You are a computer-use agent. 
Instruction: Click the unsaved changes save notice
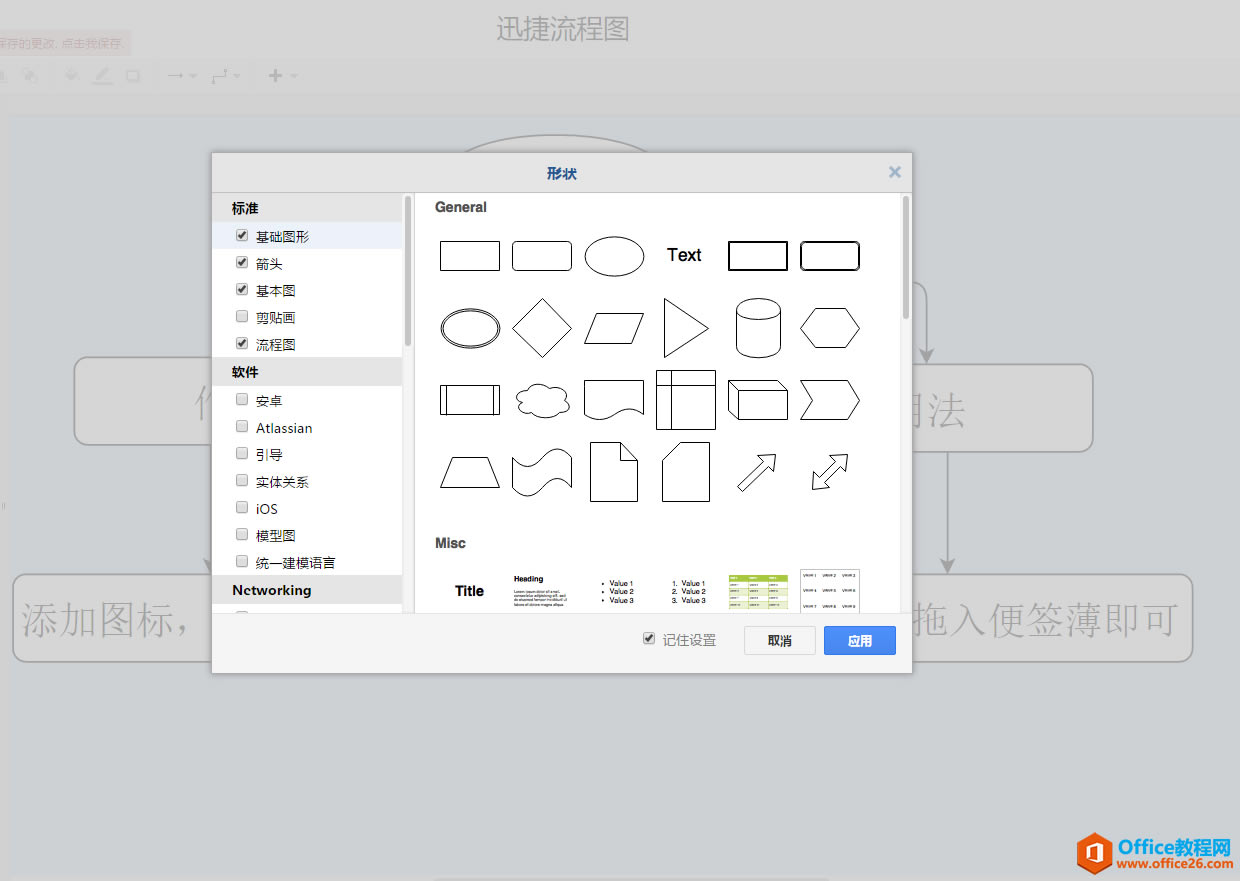click(64, 43)
